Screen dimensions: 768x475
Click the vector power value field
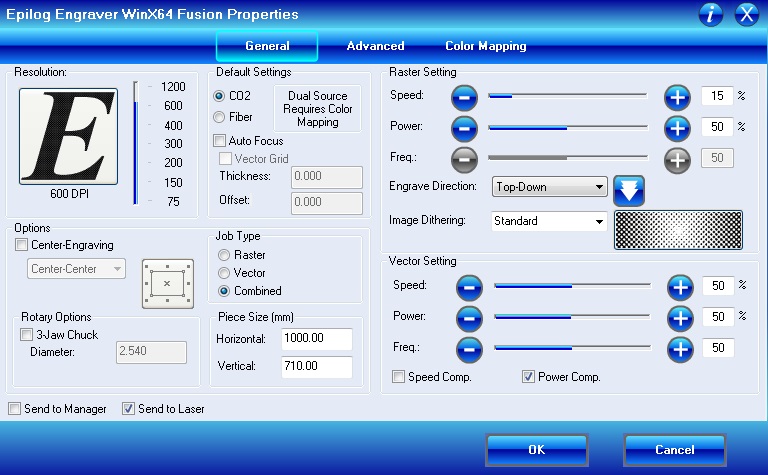pos(718,317)
